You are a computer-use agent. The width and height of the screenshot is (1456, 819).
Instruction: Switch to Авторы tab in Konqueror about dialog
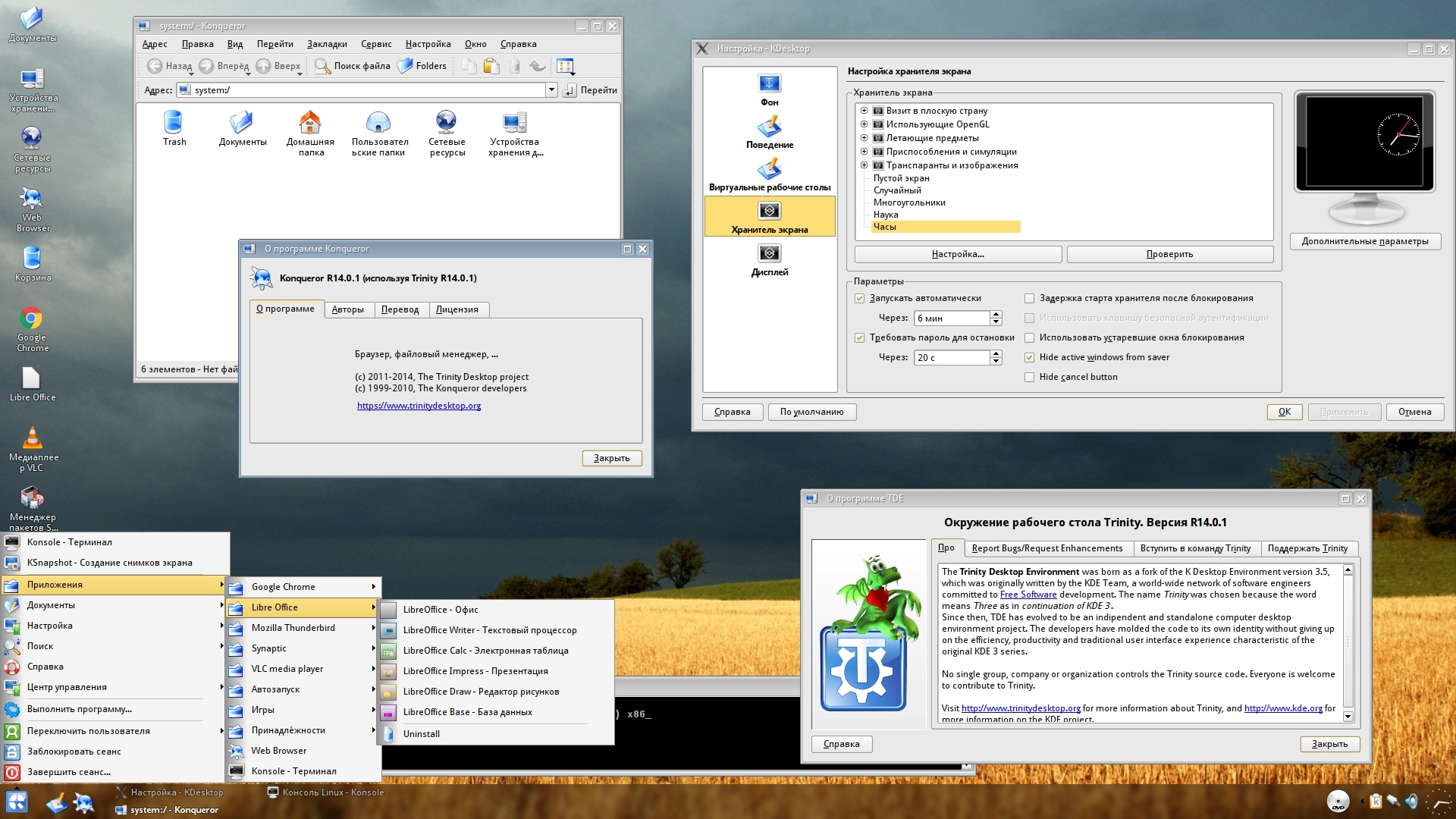coord(348,309)
